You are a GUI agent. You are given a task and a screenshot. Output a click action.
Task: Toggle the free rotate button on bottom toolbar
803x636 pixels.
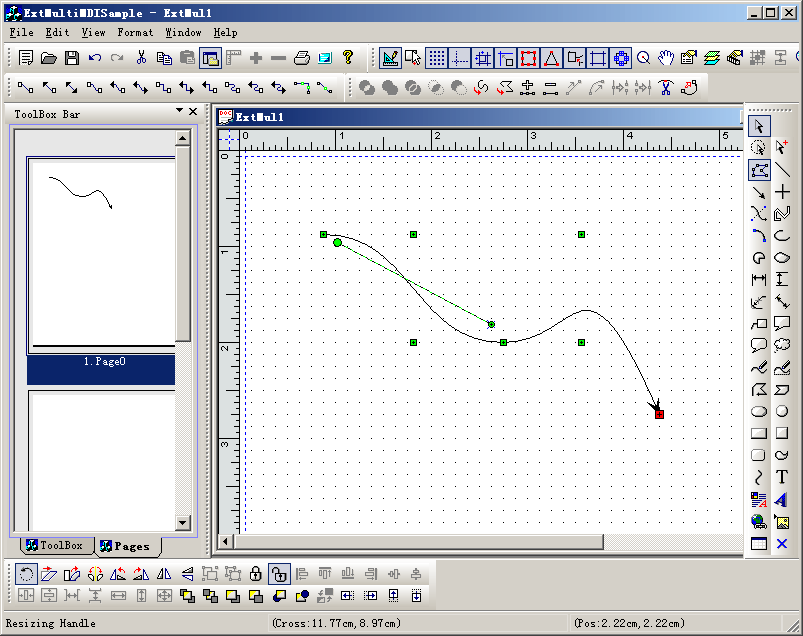pyautogui.click(x=26, y=574)
